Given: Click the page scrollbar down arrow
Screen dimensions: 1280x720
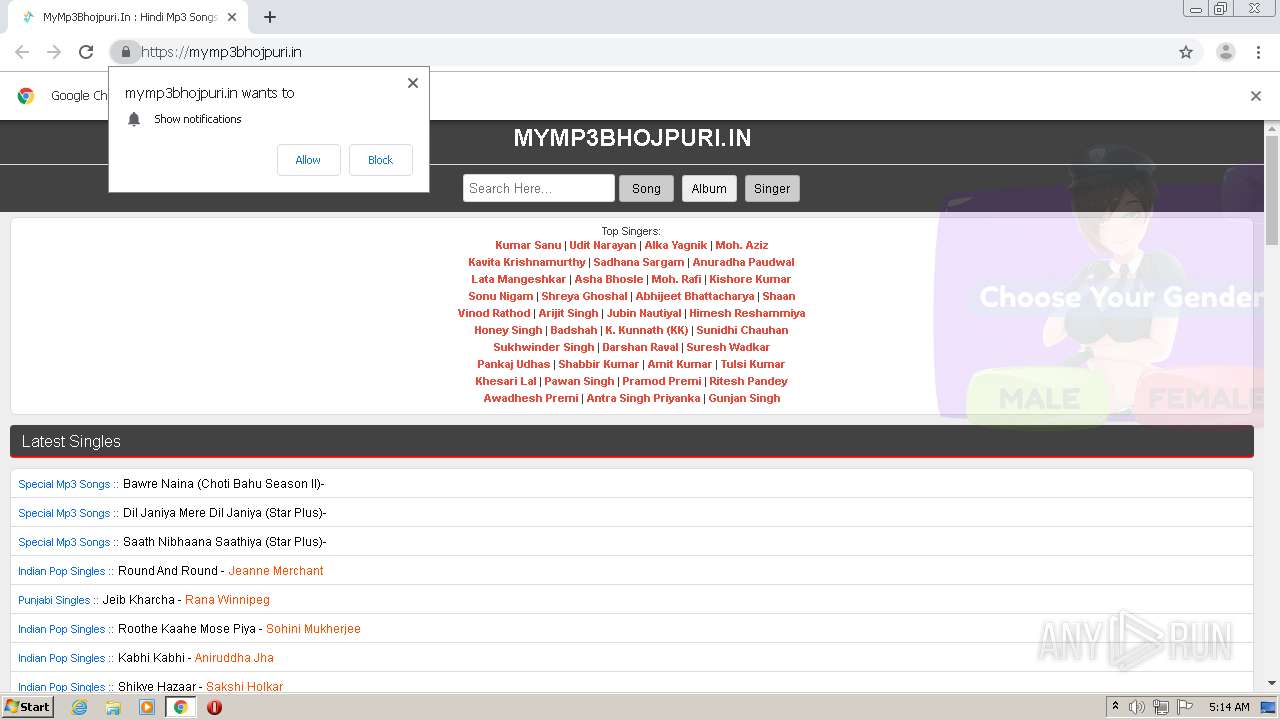Looking at the screenshot, I should pyautogui.click(x=1272, y=683).
